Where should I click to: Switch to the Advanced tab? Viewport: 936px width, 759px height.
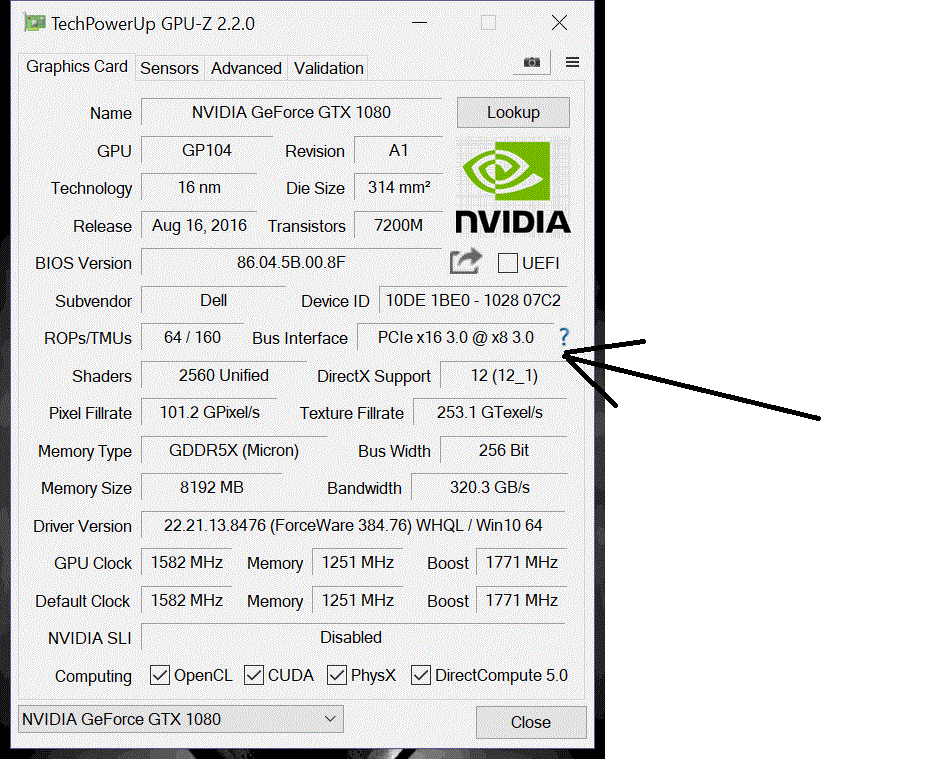click(246, 68)
